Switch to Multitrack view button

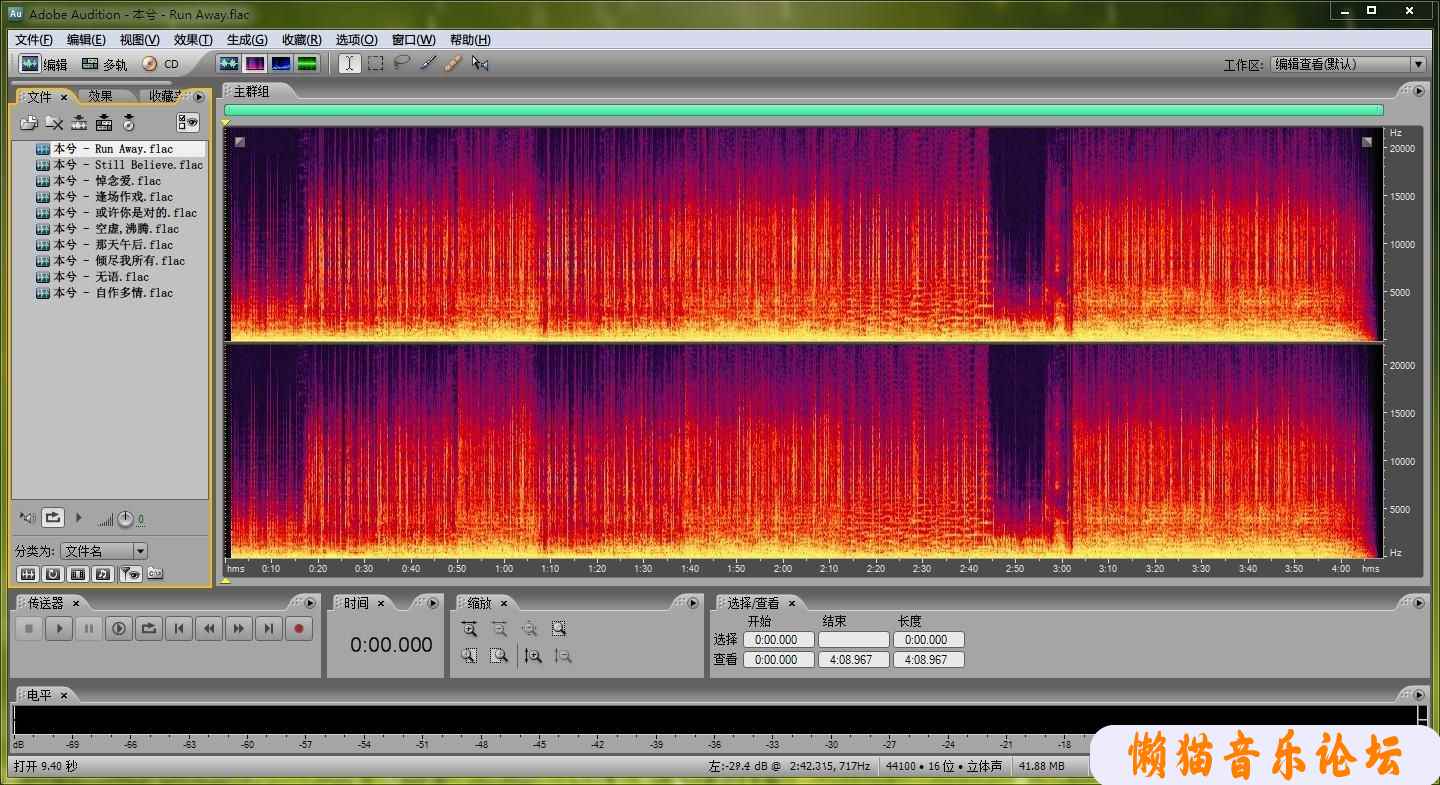105,63
